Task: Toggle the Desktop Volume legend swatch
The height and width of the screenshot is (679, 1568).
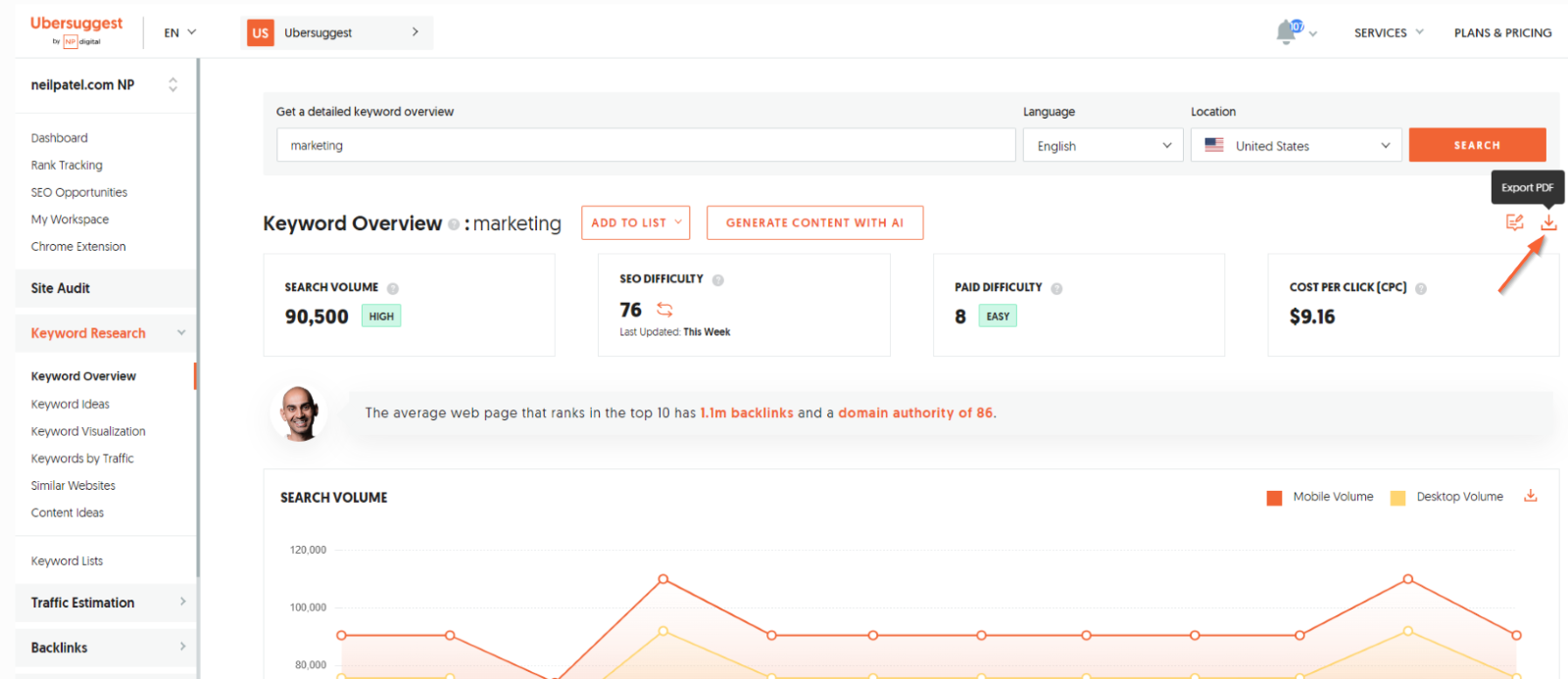Action: click(1397, 498)
